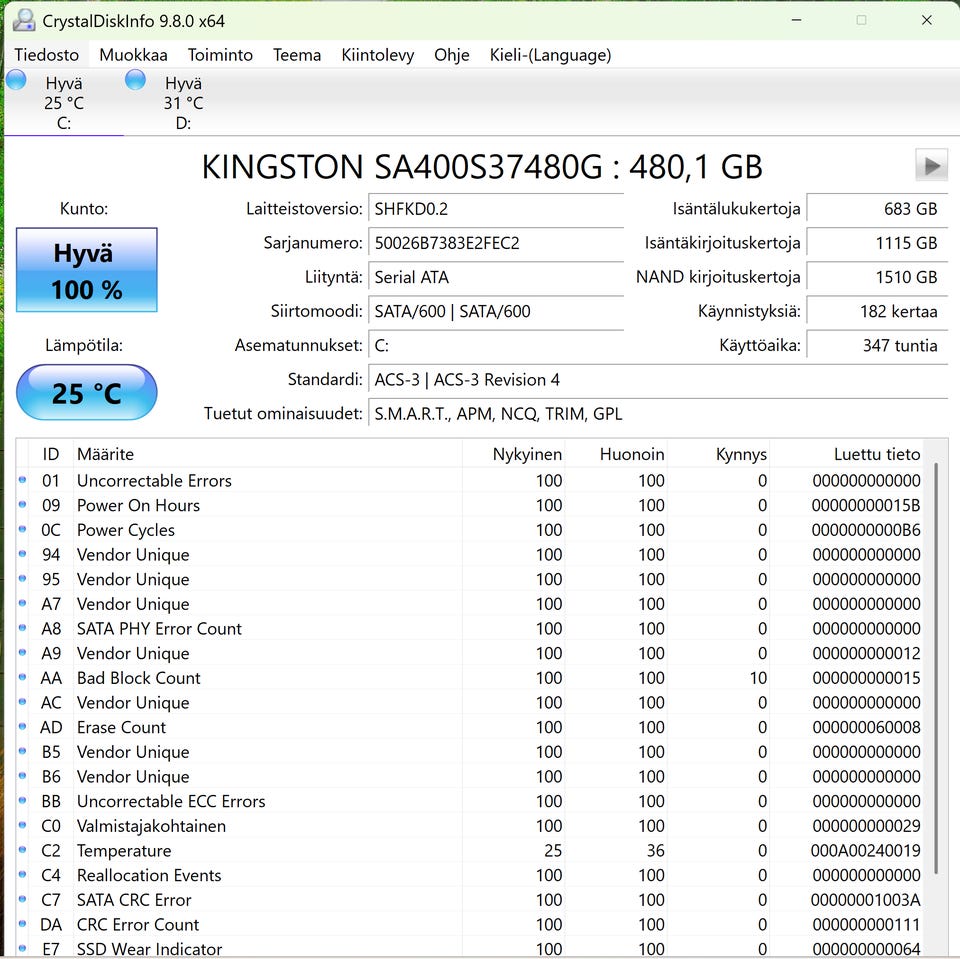Image resolution: width=960 pixels, height=959 pixels.
Task: Select the C: drive status orb
Action: [17, 81]
